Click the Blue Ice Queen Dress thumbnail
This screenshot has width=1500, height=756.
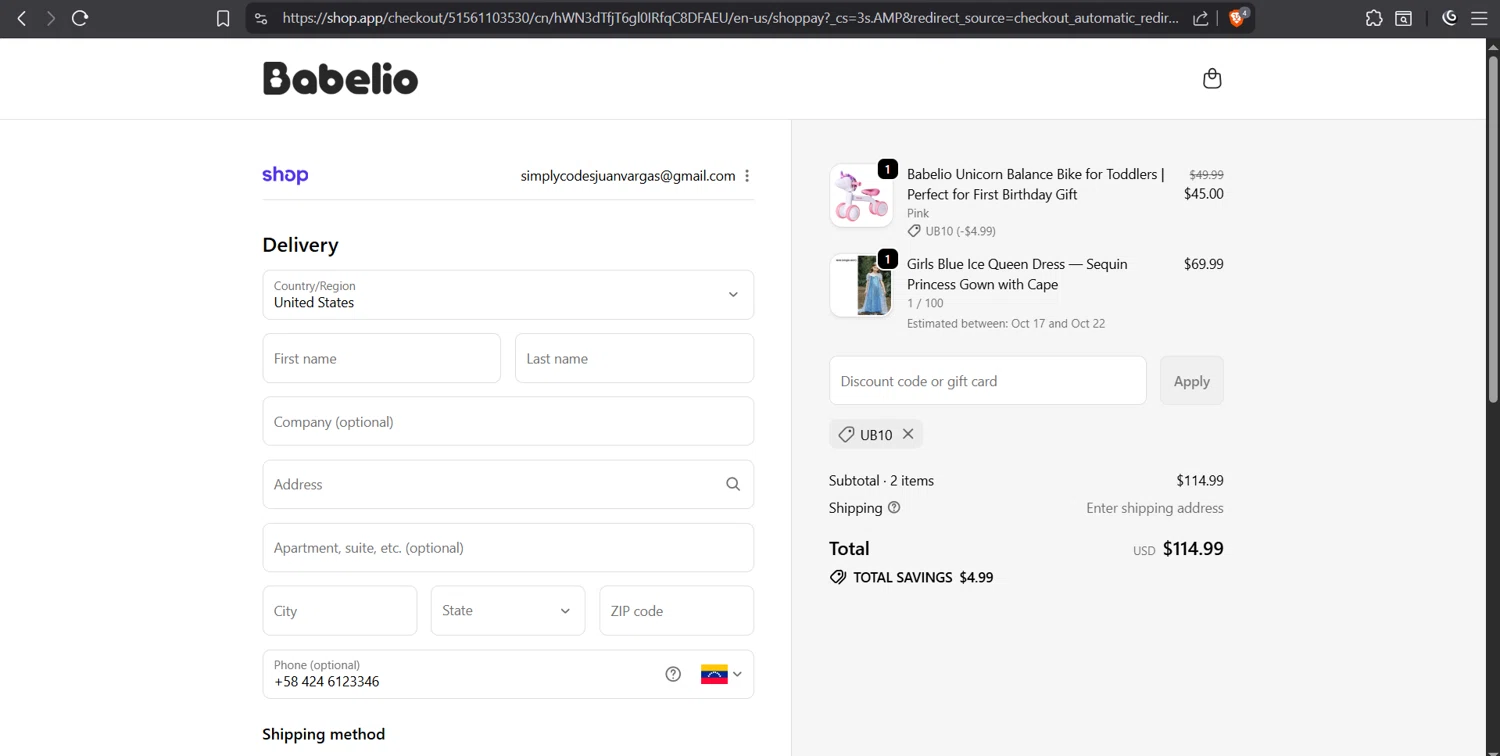tap(861, 285)
